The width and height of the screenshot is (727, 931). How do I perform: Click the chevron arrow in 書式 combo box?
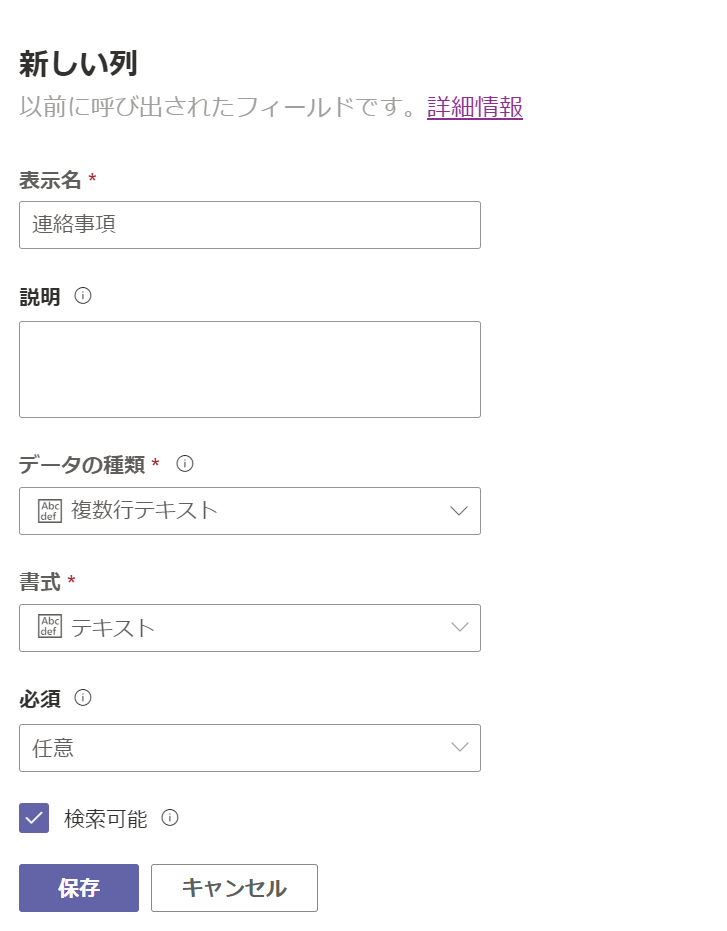pos(459,628)
